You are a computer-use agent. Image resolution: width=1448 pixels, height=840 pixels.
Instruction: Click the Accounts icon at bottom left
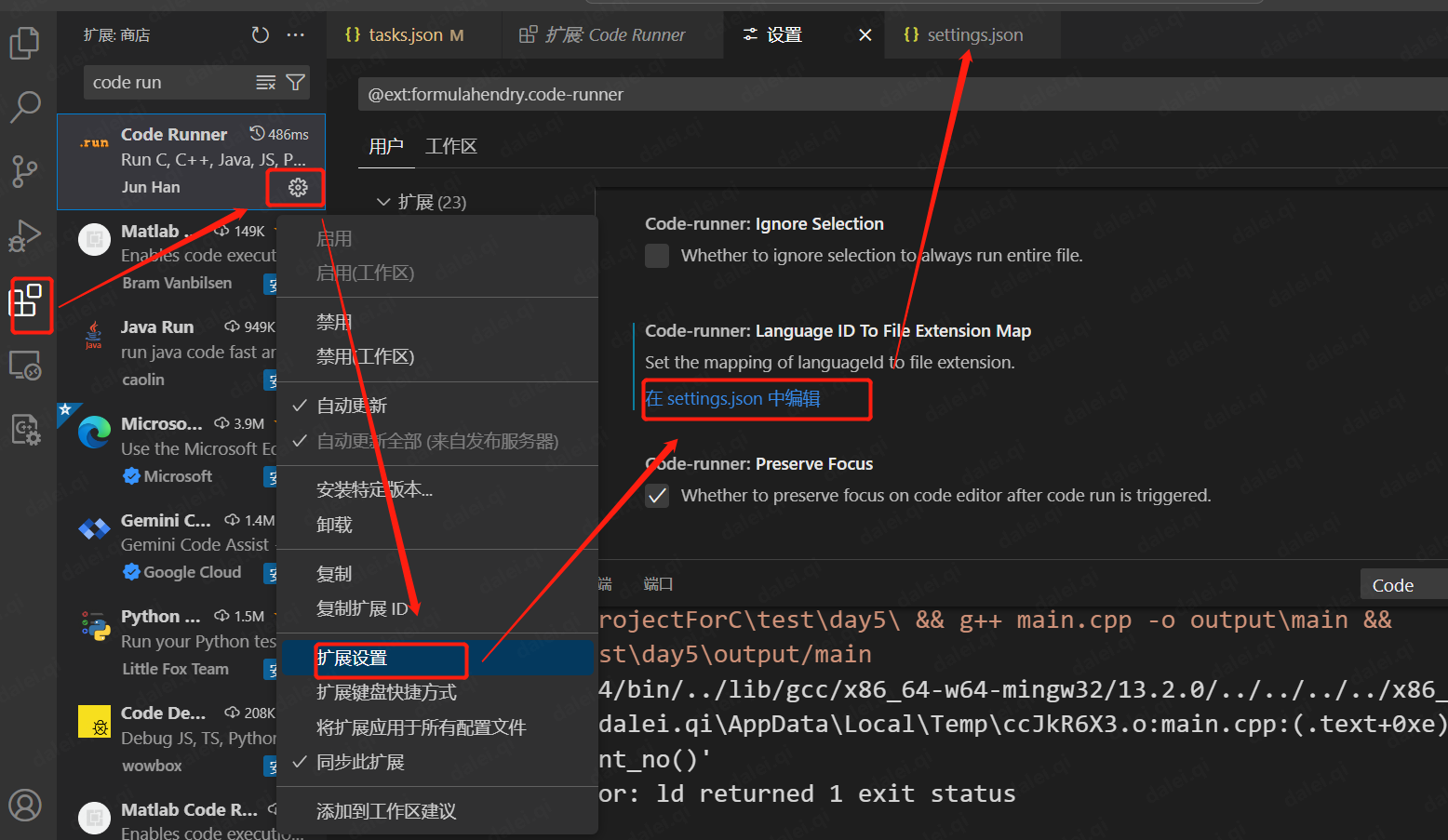tap(25, 806)
